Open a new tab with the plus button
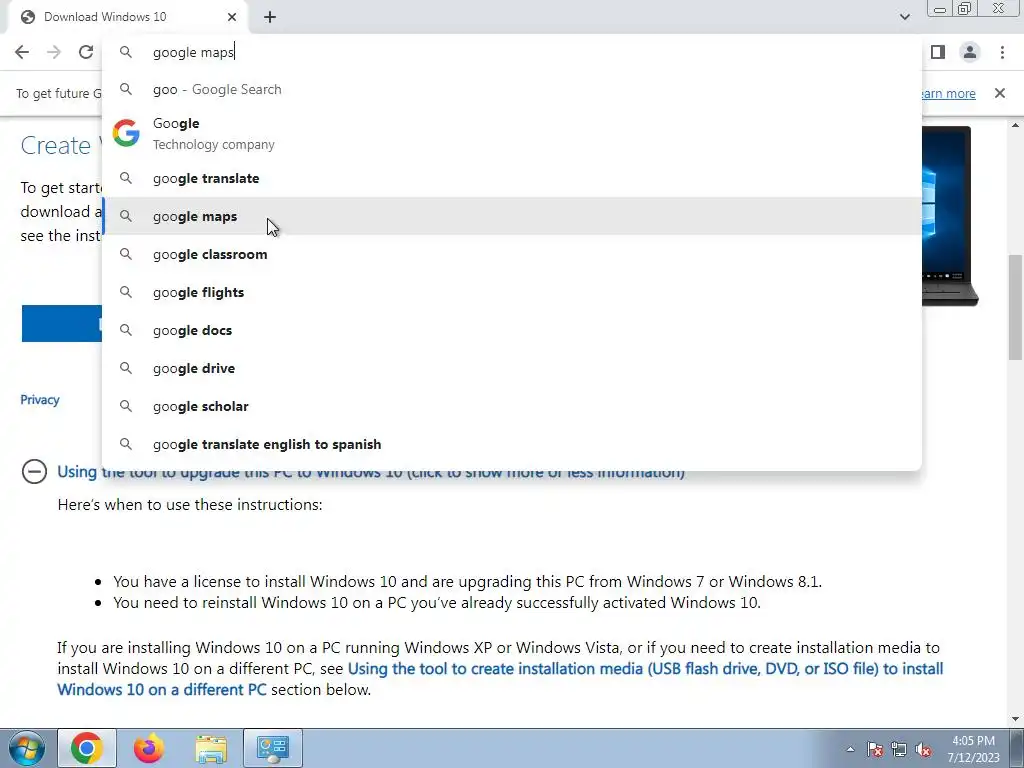Image resolution: width=1024 pixels, height=768 pixels. (x=270, y=17)
